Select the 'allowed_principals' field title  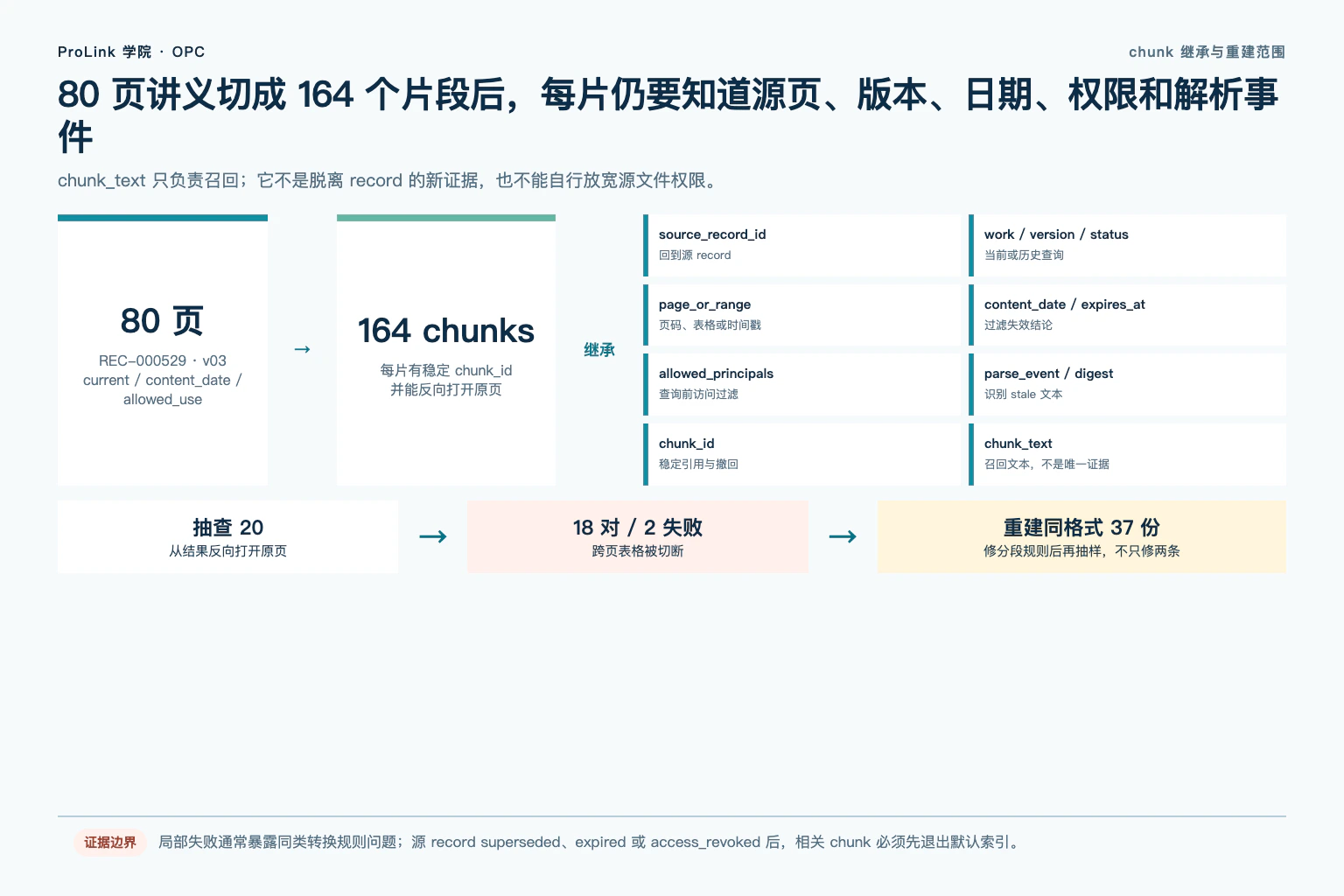[716, 374]
